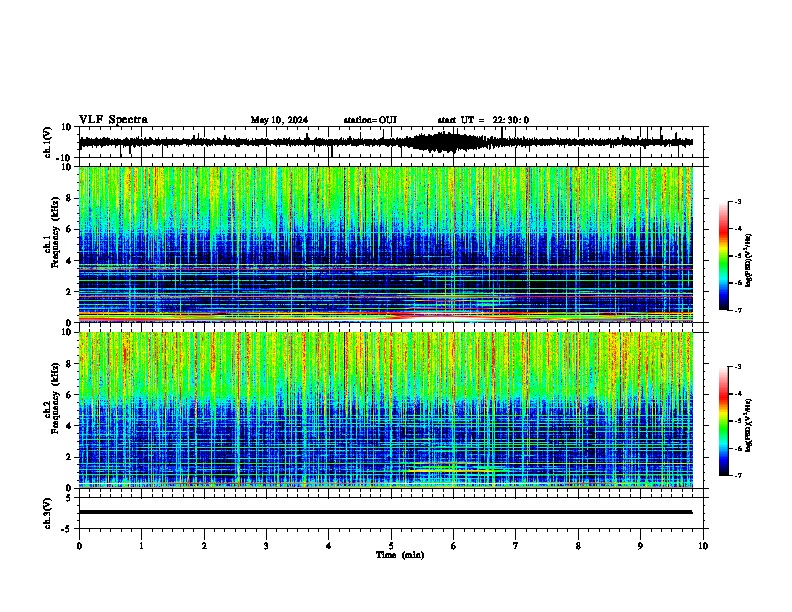
Task: Click the "station=OUI" label
Action: pyautogui.click(x=370, y=120)
